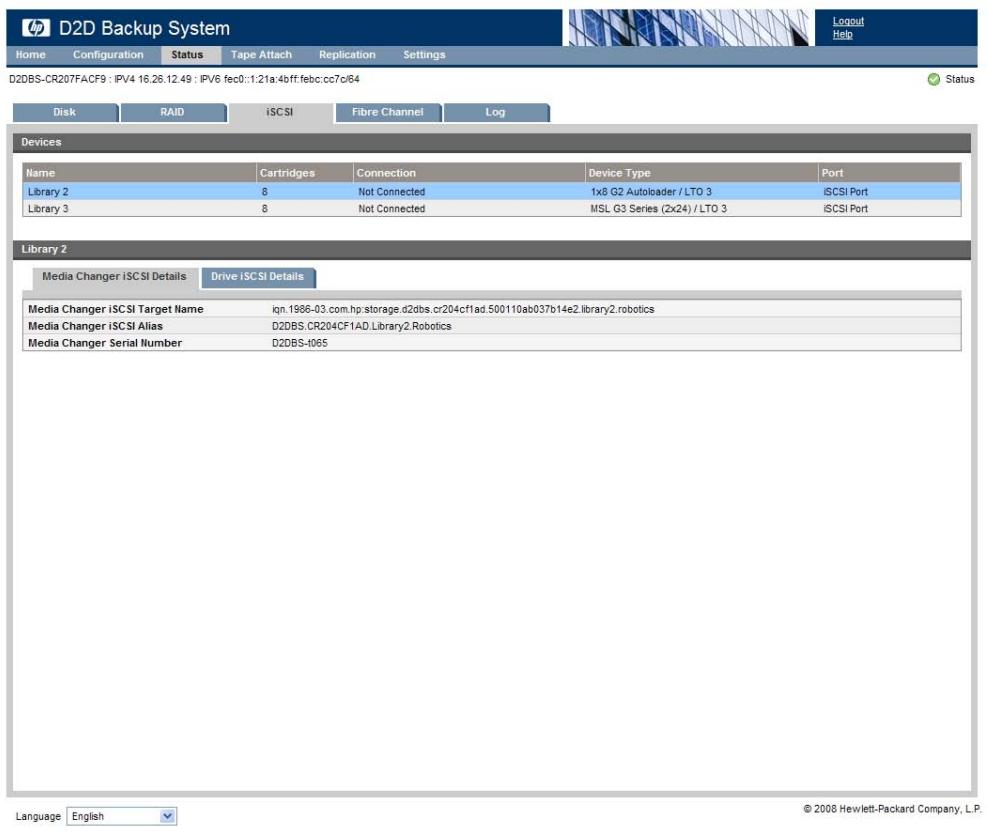Open the Configuration menu
The width and height of the screenshot is (987, 834).
click(x=108, y=55)
